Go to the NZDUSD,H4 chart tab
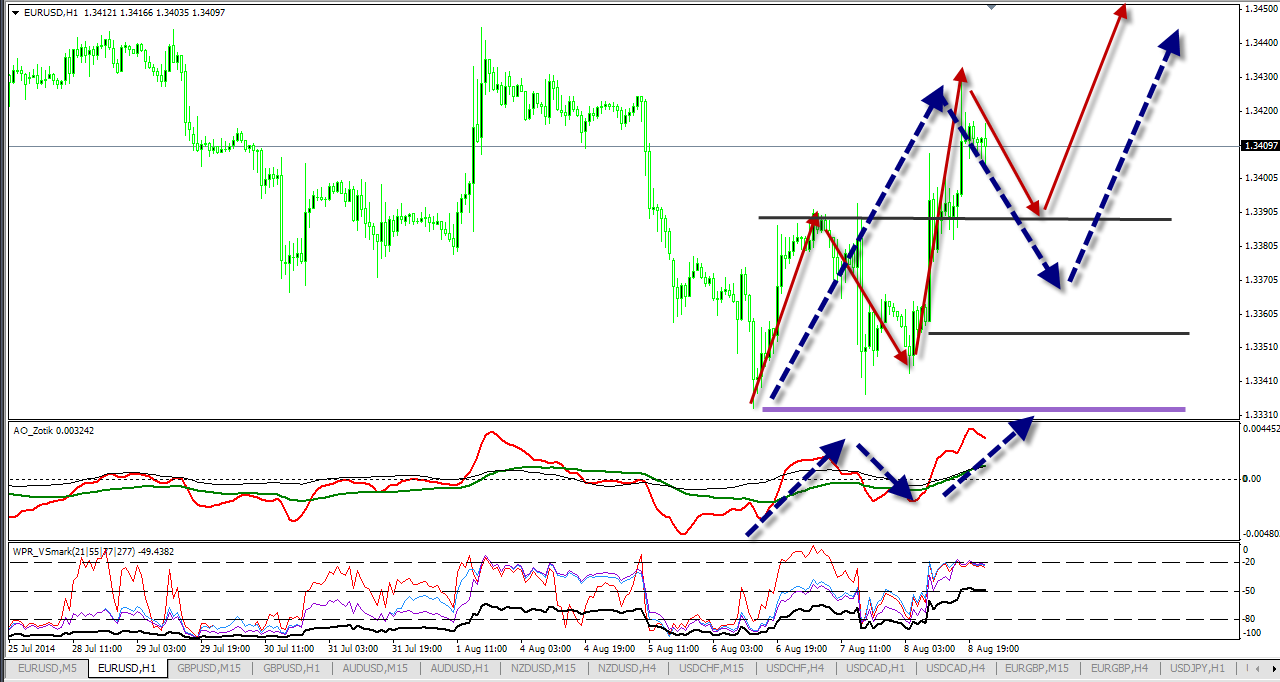The width and height of the screenshot is (1280, 682). (x=626, y=668)
